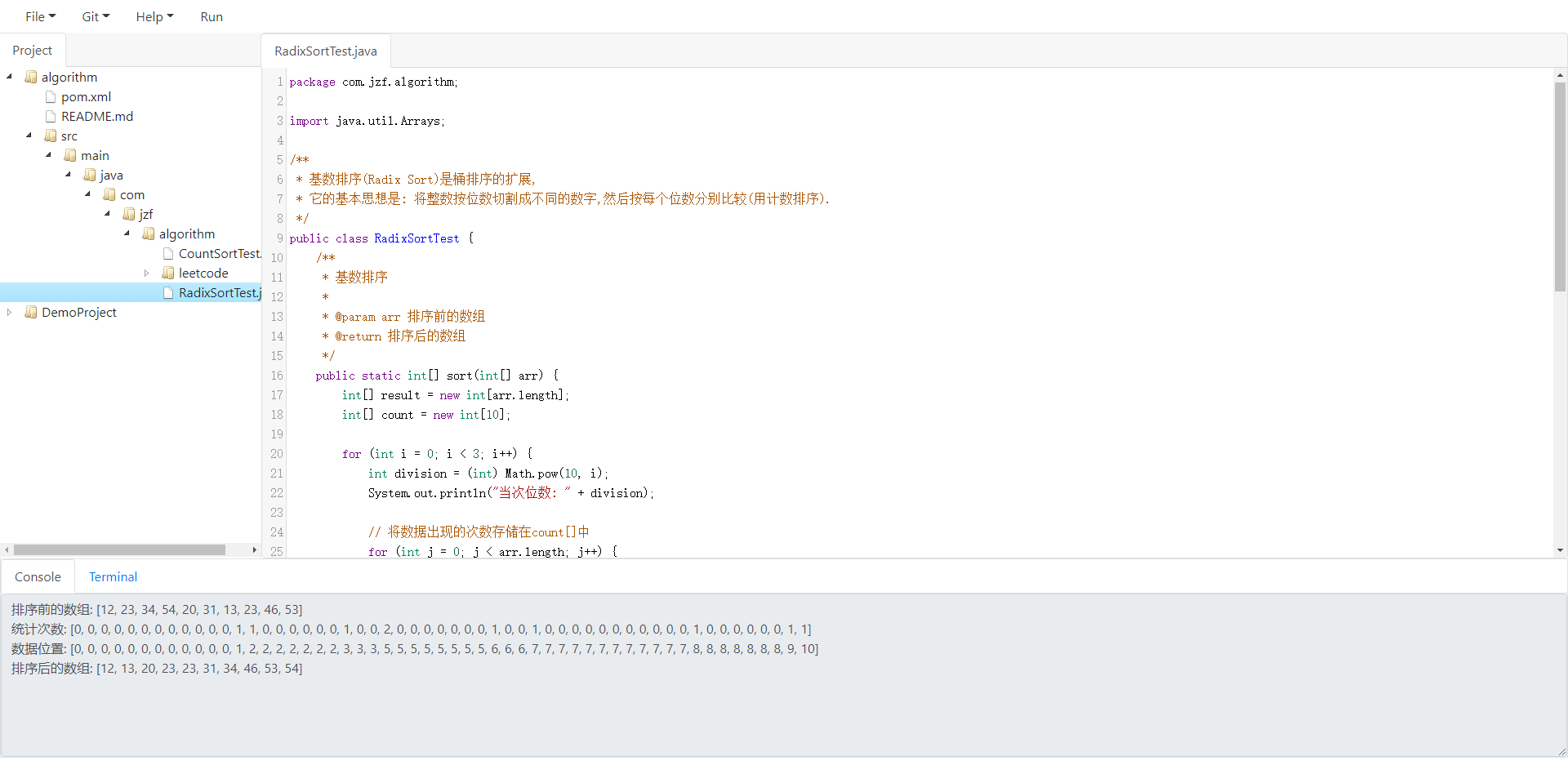Click the editor scroll-down arrow
Screen dimensions: 1568x765
[1560, 550]
